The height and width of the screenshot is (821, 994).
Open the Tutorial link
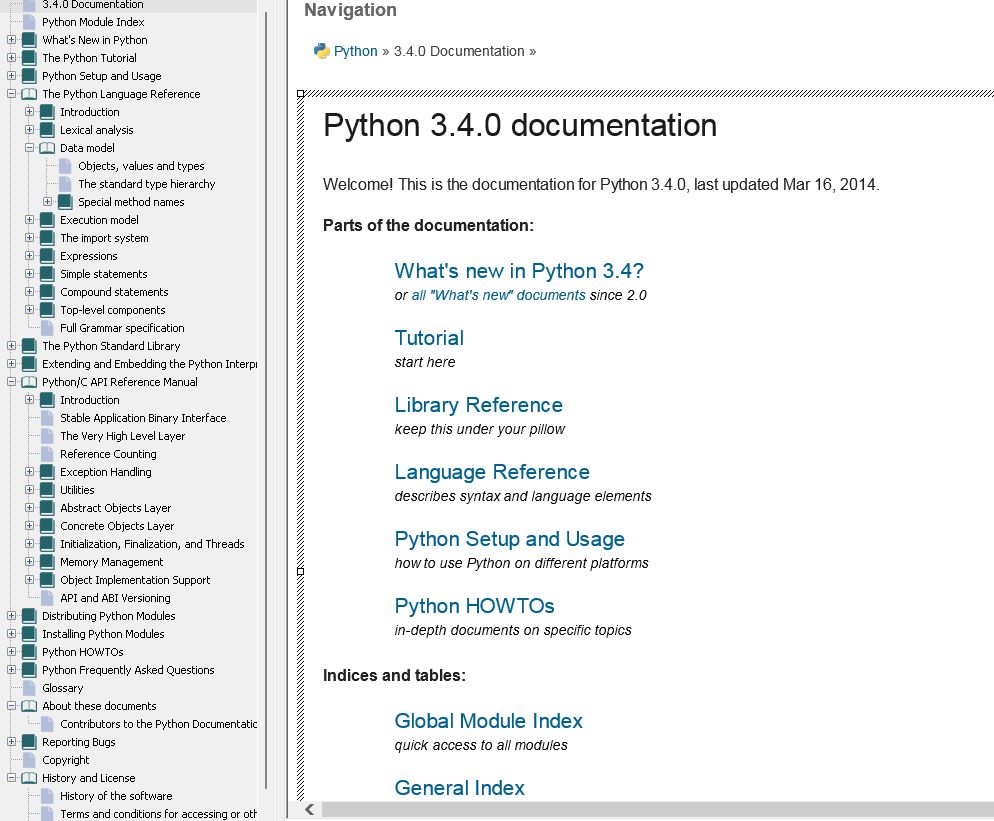[429, 338]
